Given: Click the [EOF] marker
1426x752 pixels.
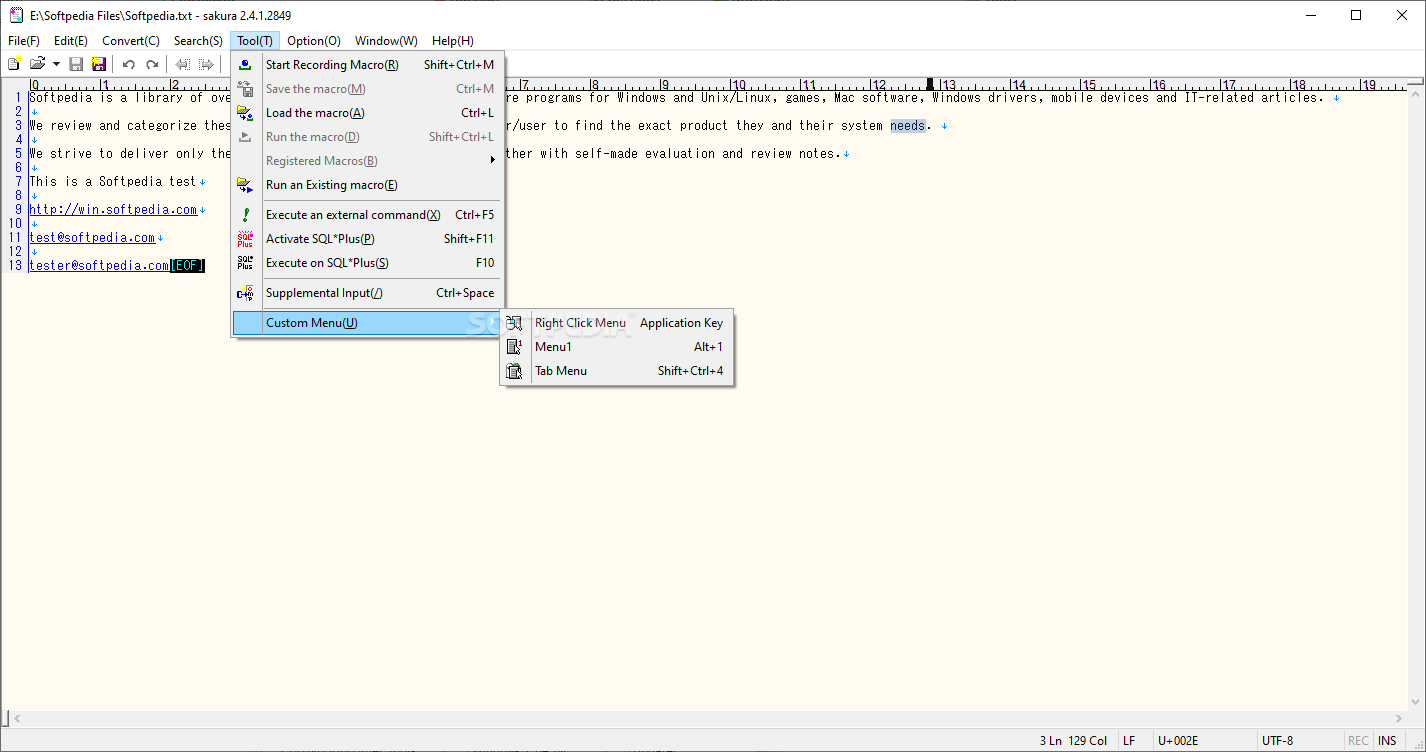Looking at the screenshot, I should coord(187,266).
